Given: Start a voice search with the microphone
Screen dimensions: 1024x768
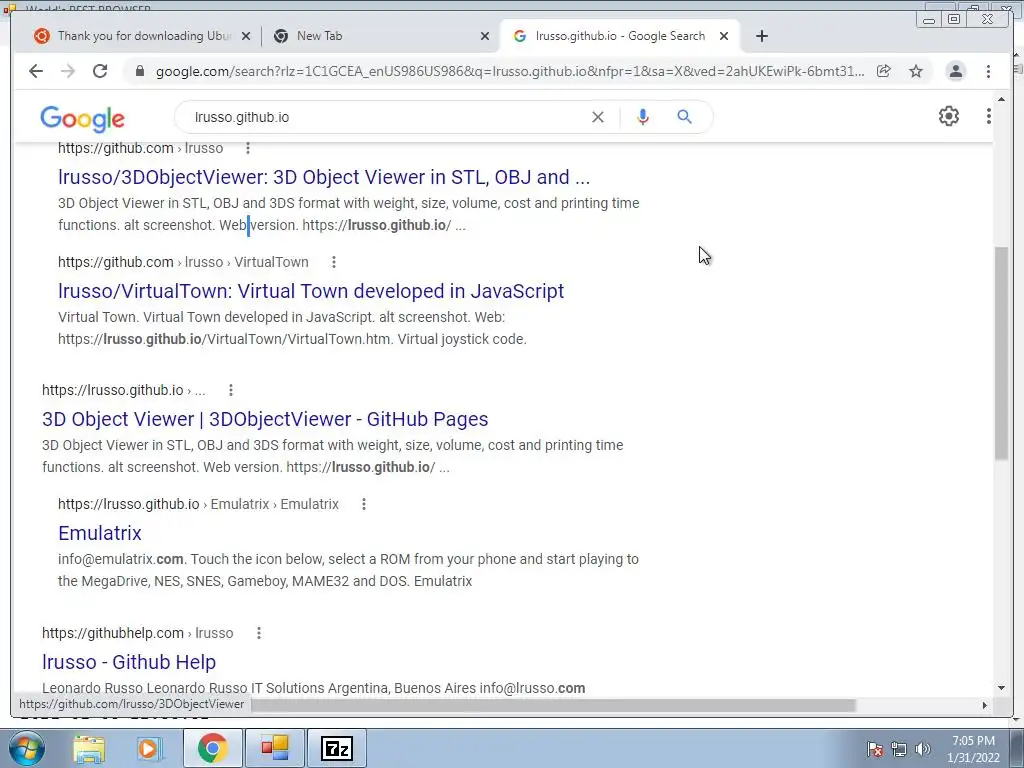Looking at the screenshot, I should (x=643, y=117).
